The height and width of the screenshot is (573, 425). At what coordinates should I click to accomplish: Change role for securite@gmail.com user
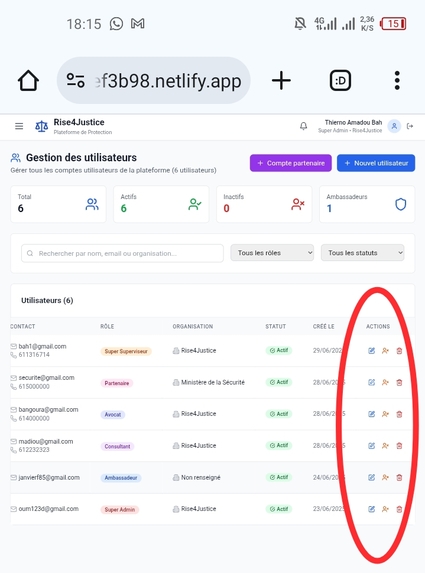[385, 382]
